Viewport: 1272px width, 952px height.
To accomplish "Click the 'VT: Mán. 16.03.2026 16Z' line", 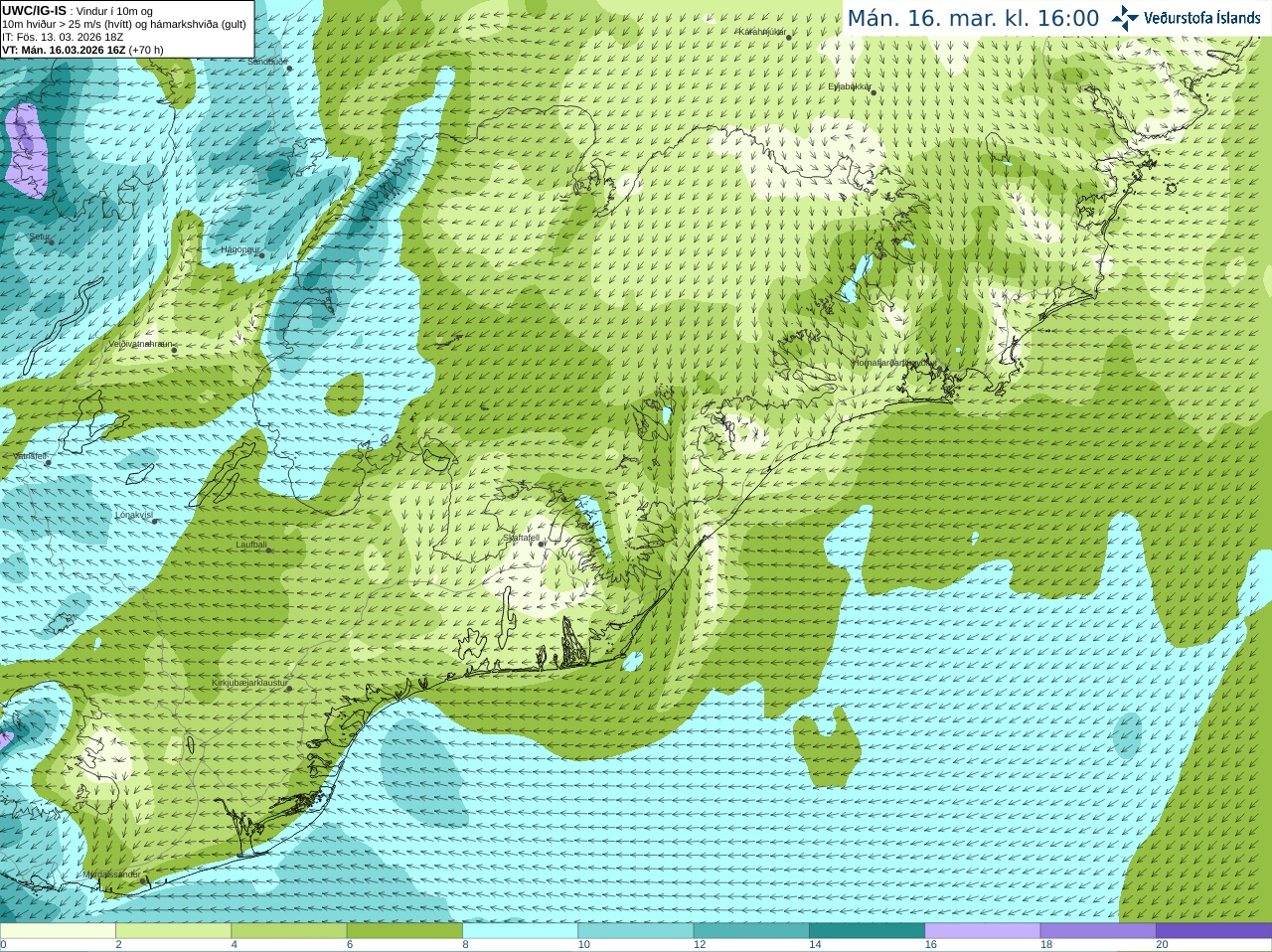I will [x=64, y=50].
